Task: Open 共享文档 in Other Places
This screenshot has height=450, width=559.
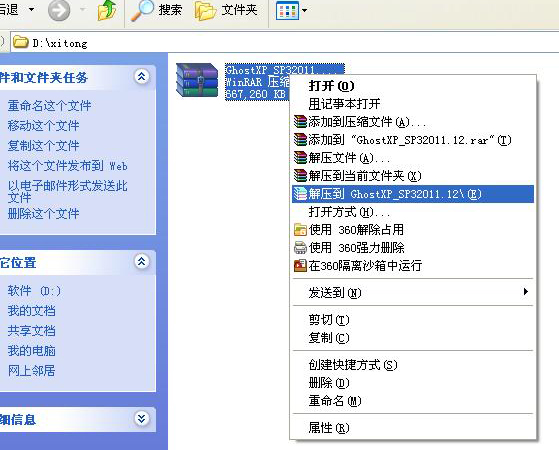Action: click(x=31, y=331)
